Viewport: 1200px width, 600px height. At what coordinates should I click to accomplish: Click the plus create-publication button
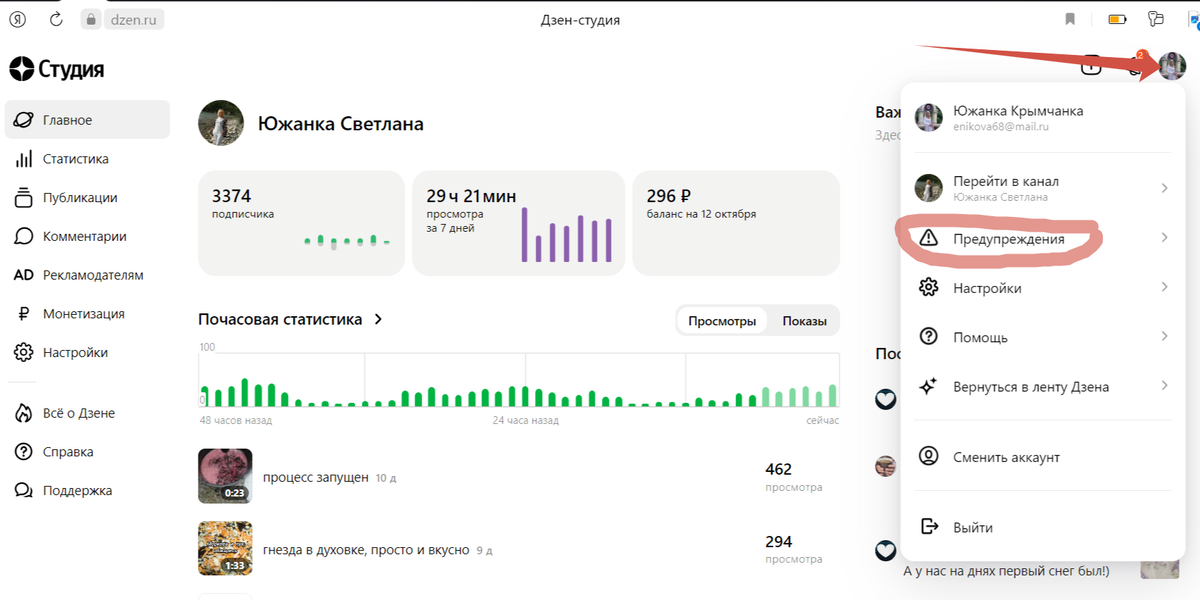[x=1091, y=66]
